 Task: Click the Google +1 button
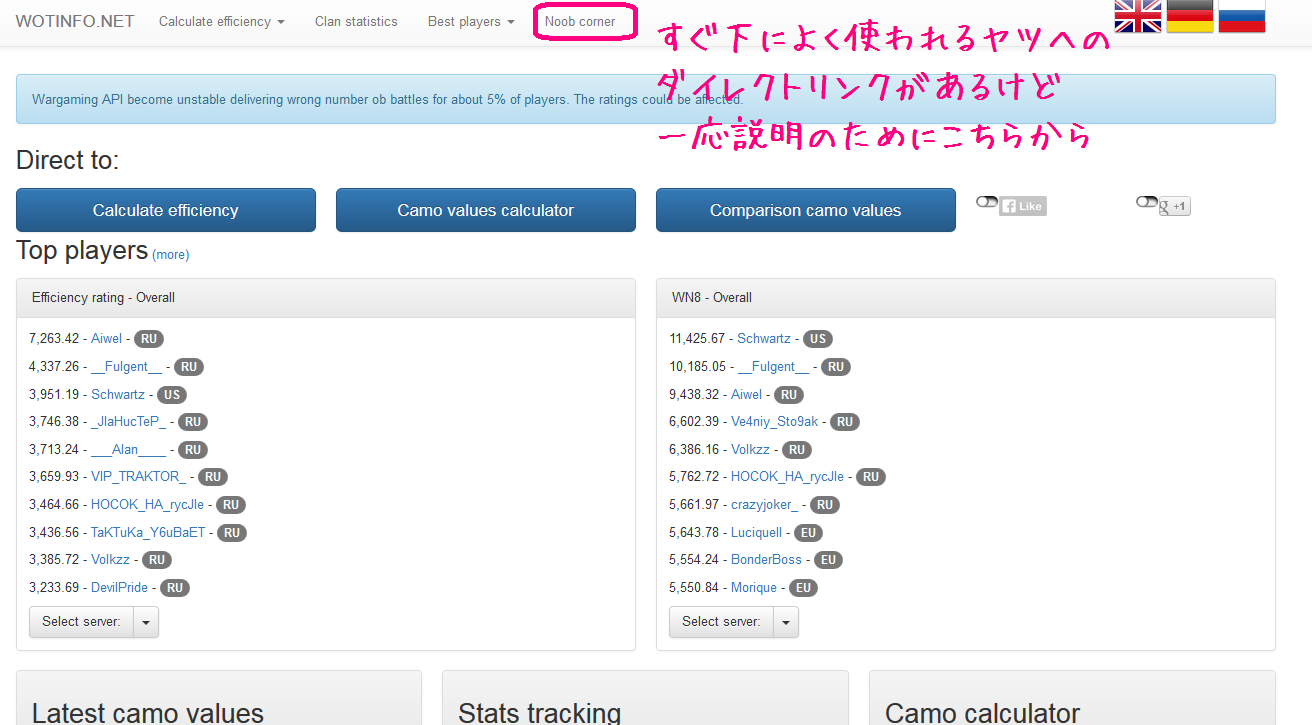[1175, 206]
